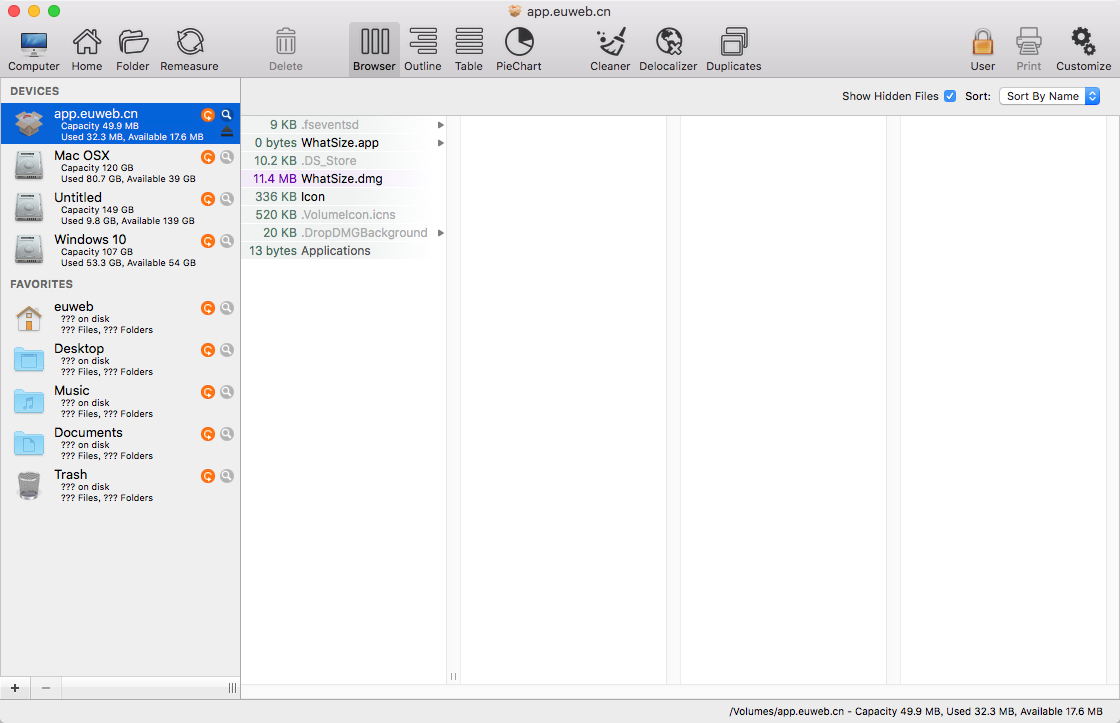Viewport: 1120px width, 723px height.
Task: Switch to Outline view
Action: tap(423, 50)
